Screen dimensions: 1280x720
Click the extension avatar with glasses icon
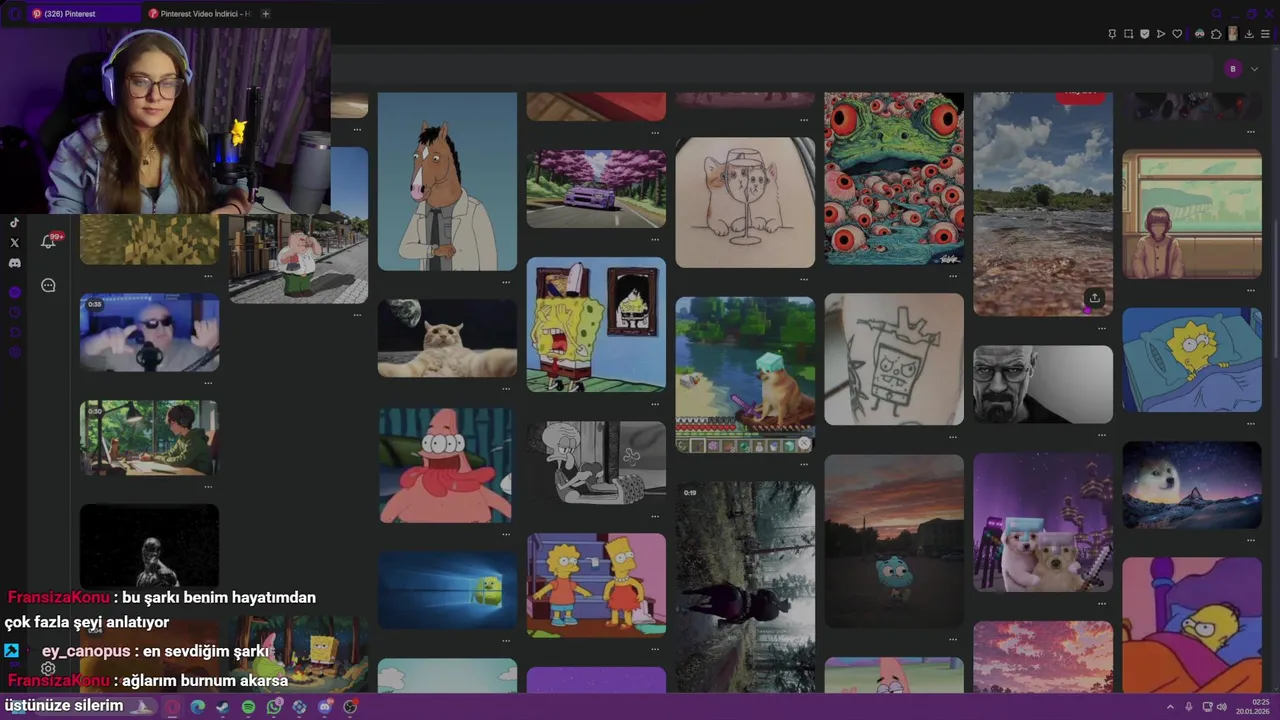1200,34
